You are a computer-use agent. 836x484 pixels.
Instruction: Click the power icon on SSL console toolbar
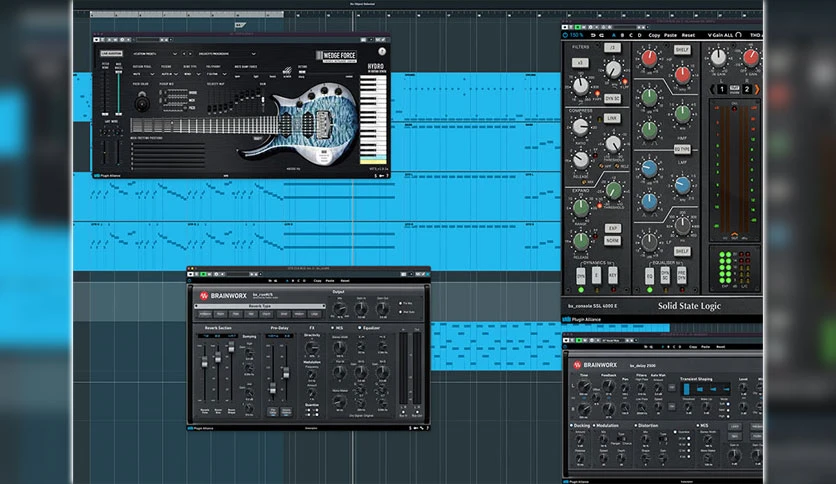tap(565, 35)
